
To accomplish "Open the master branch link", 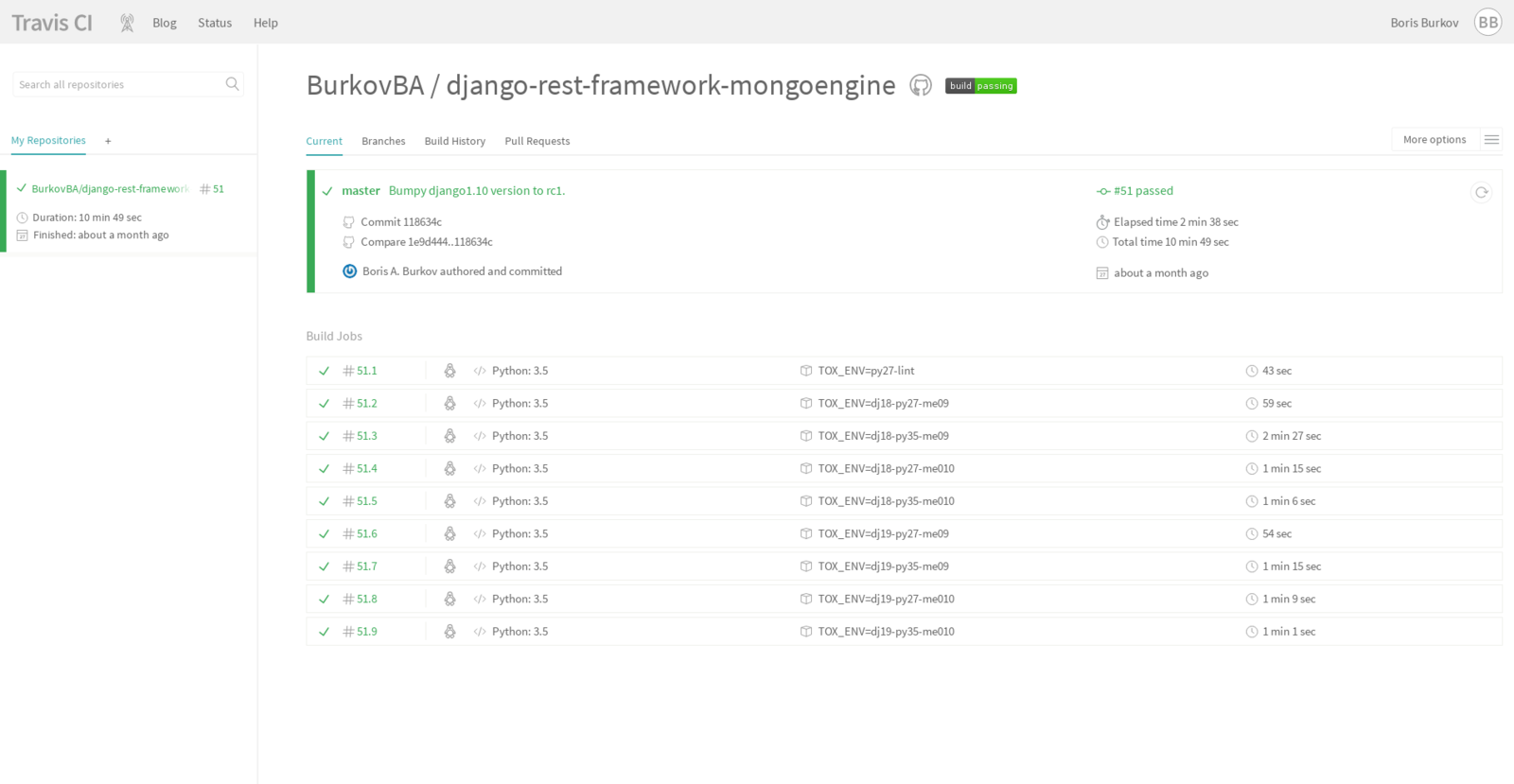I will 361,191.
